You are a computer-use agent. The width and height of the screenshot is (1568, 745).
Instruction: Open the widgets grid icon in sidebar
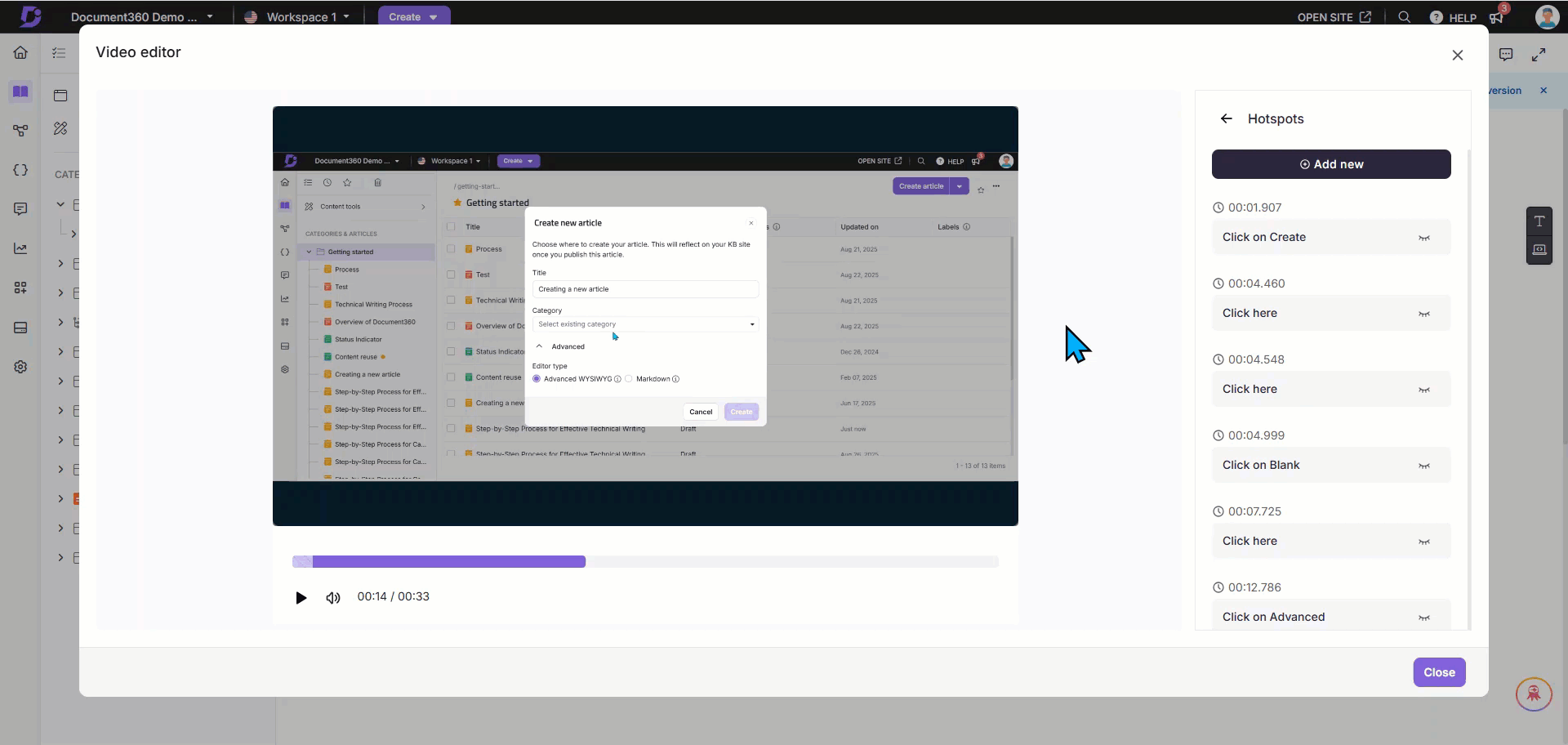point(20,288)
